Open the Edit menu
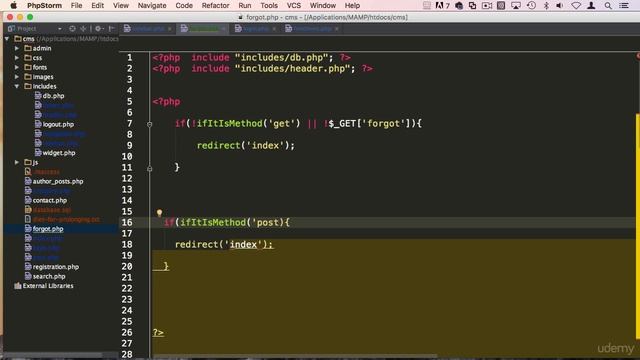Screen dimensions: 640x360 pos(98,6)
